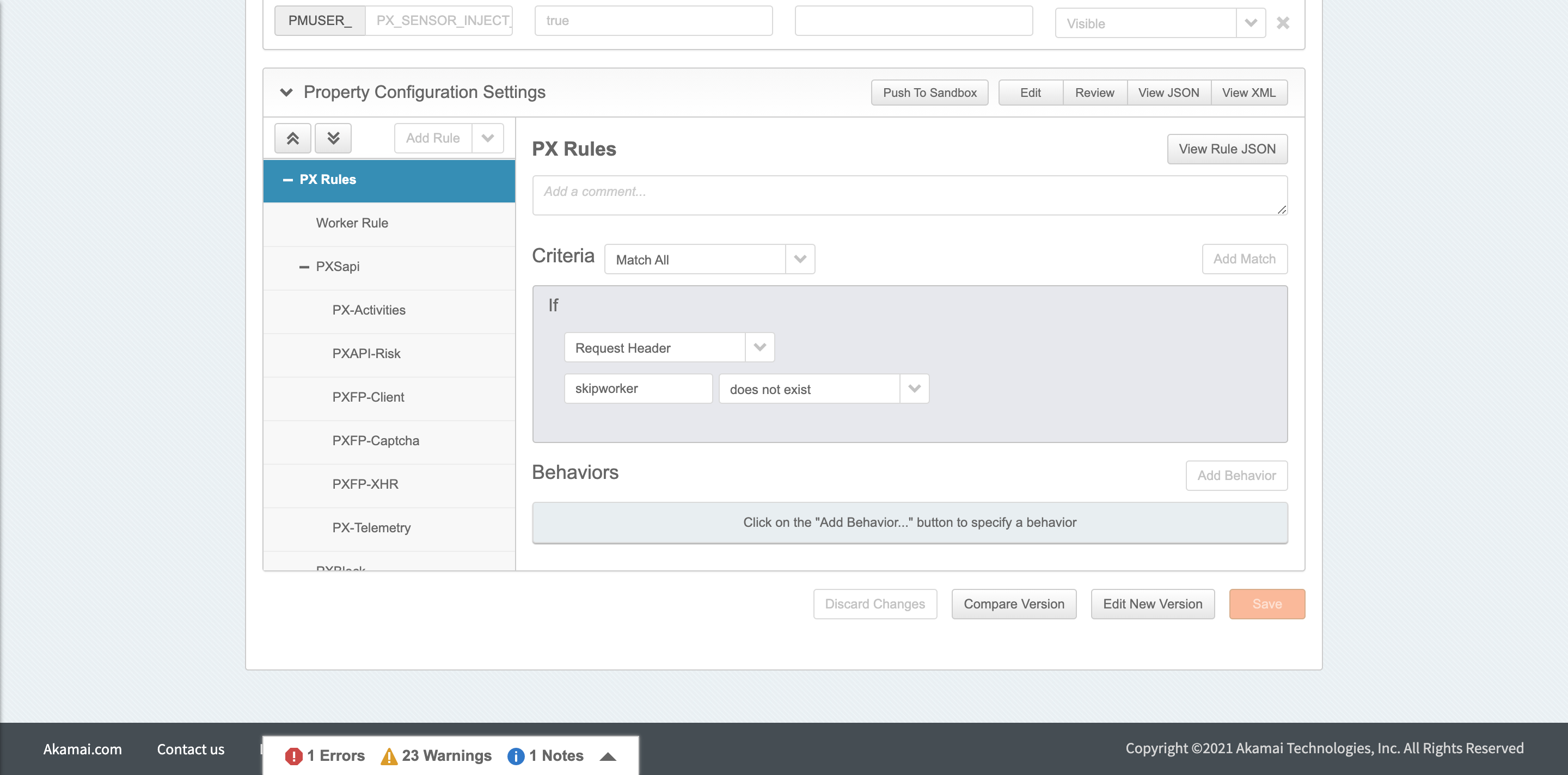Switch to the View JSON mode

point(1168,93)
